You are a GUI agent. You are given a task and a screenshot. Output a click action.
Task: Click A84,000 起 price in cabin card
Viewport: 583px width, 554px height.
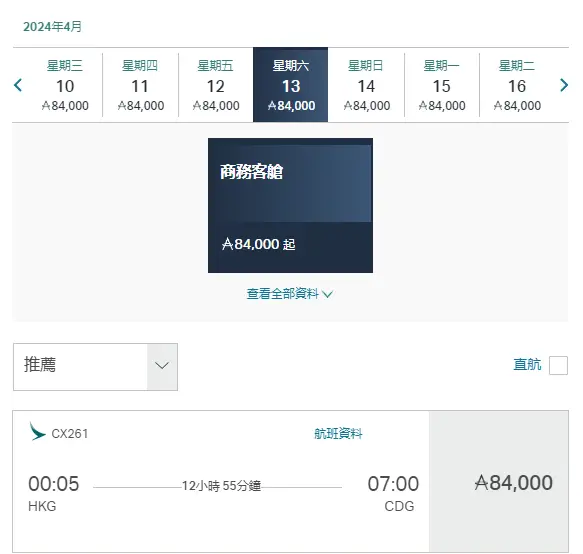[x=258, y=244]
